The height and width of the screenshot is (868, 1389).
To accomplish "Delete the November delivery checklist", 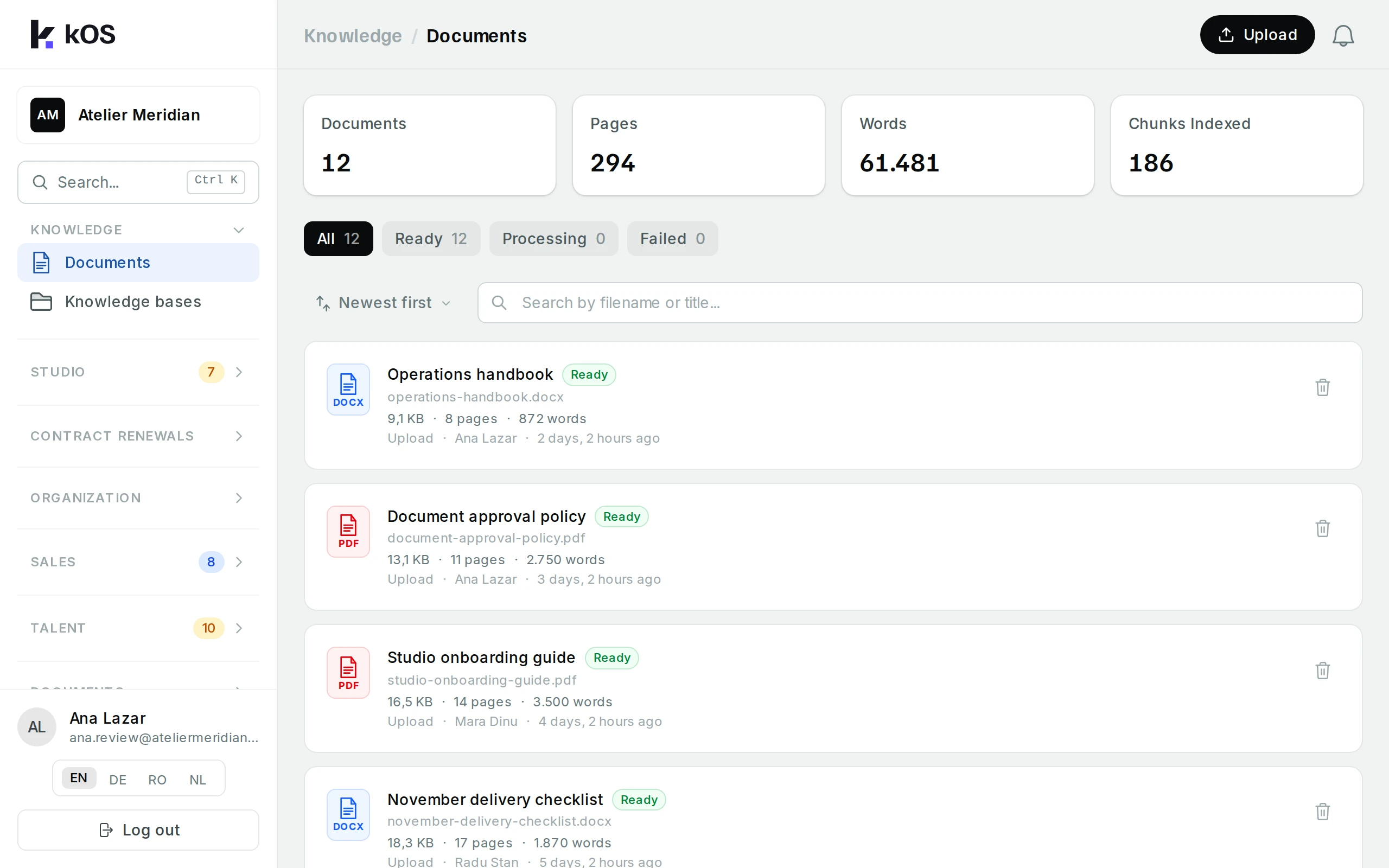I will click(x=1322, y=812).
